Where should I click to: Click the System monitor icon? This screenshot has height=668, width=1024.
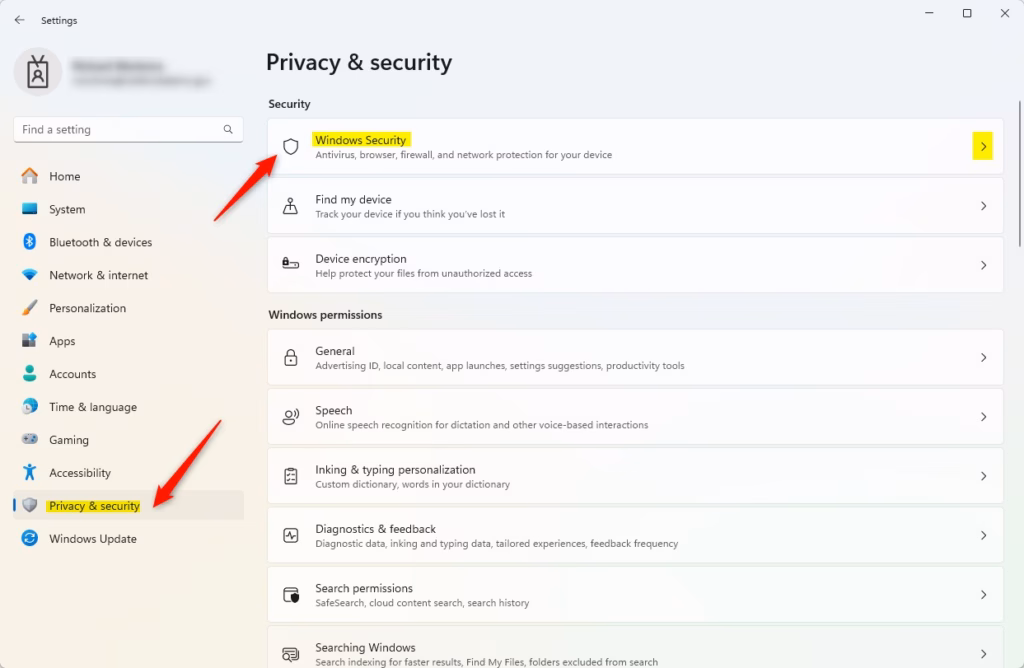click(29, 209)
